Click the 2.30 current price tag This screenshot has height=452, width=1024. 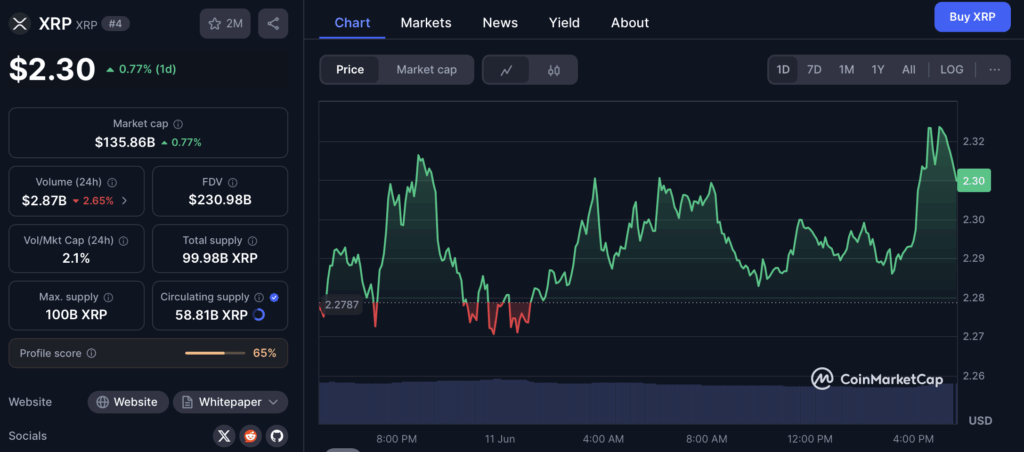(x=974, y=181)
